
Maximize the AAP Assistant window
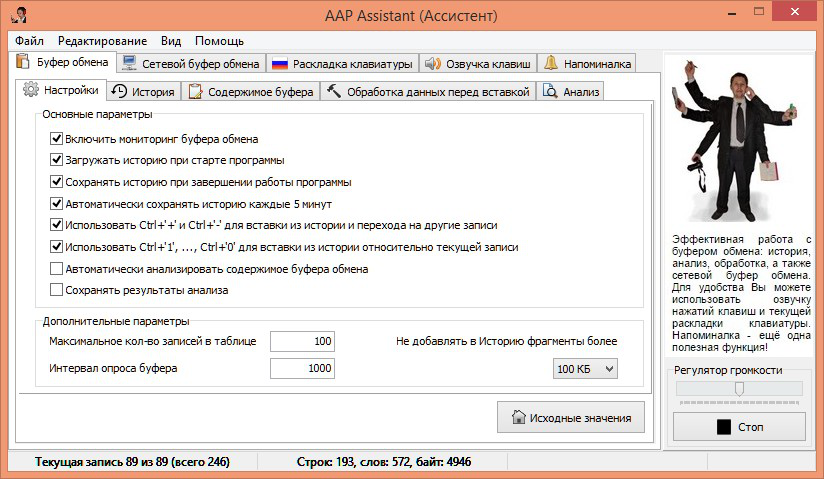click(x=758, y=12)
